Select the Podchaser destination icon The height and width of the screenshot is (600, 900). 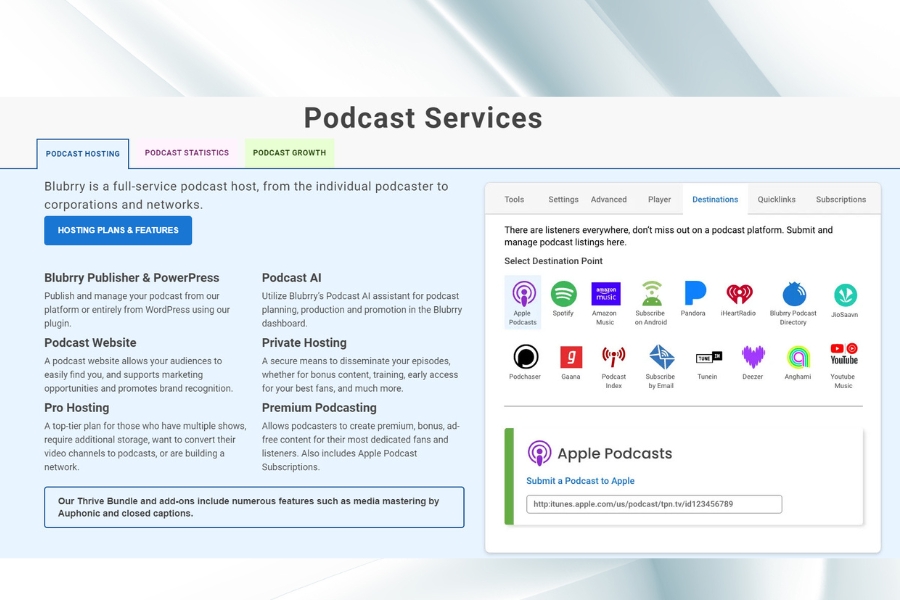[525, 357]
